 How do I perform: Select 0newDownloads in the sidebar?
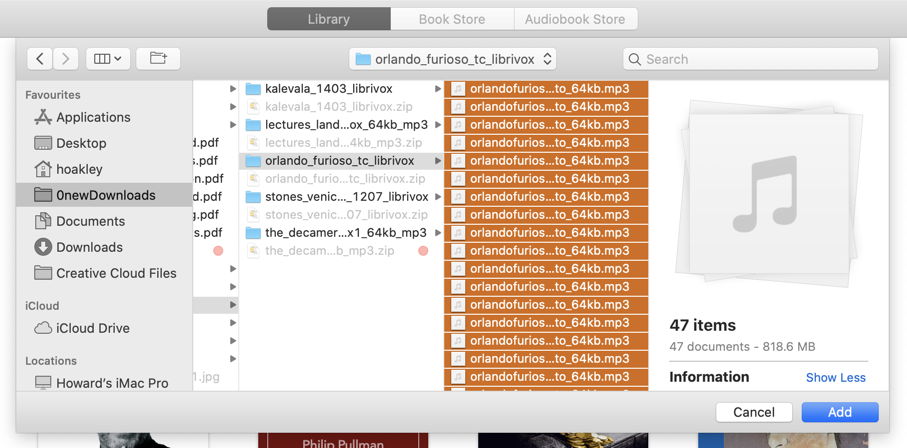point(104,195)
